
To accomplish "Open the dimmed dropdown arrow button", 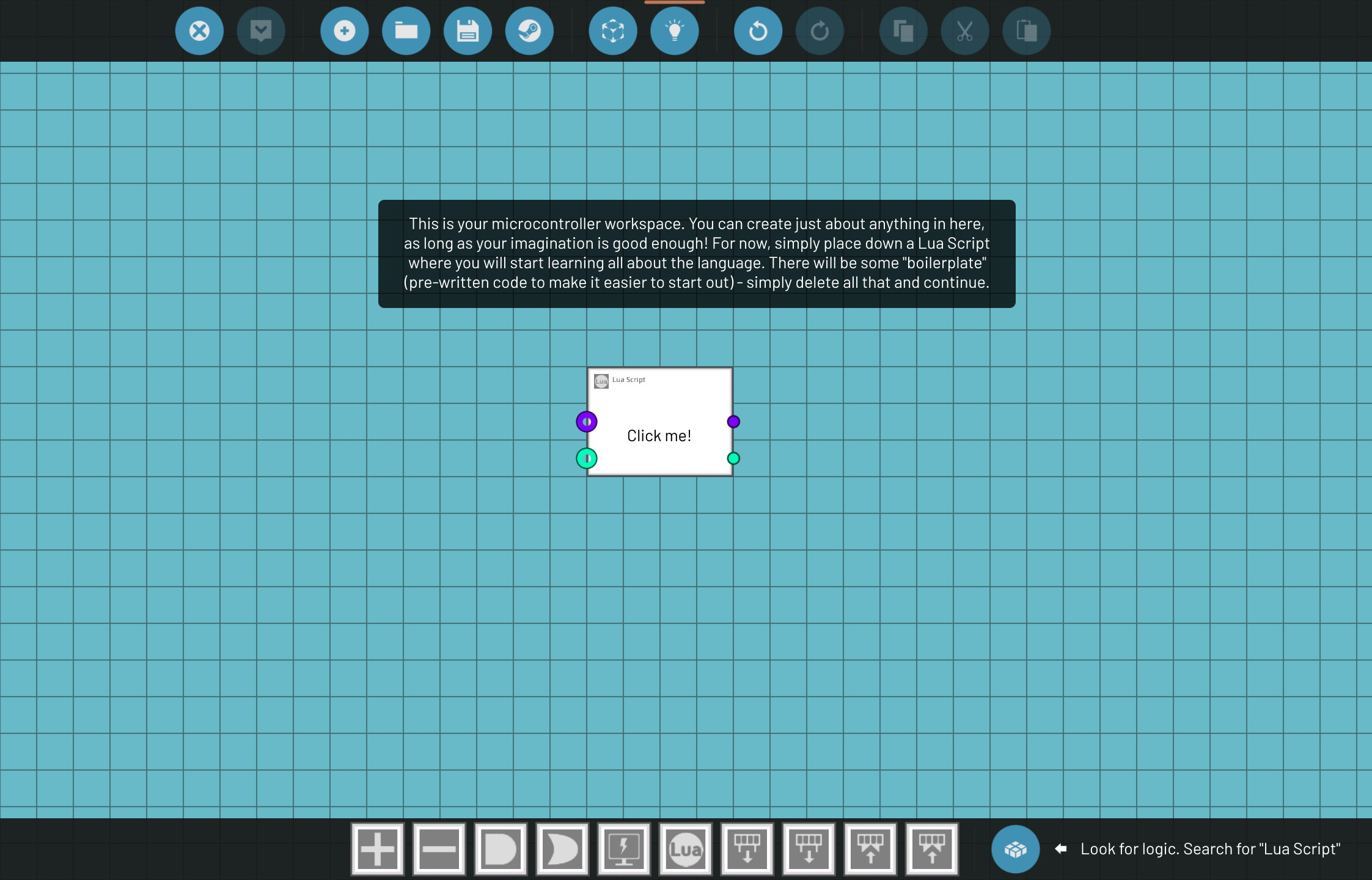I will [261, 31].
